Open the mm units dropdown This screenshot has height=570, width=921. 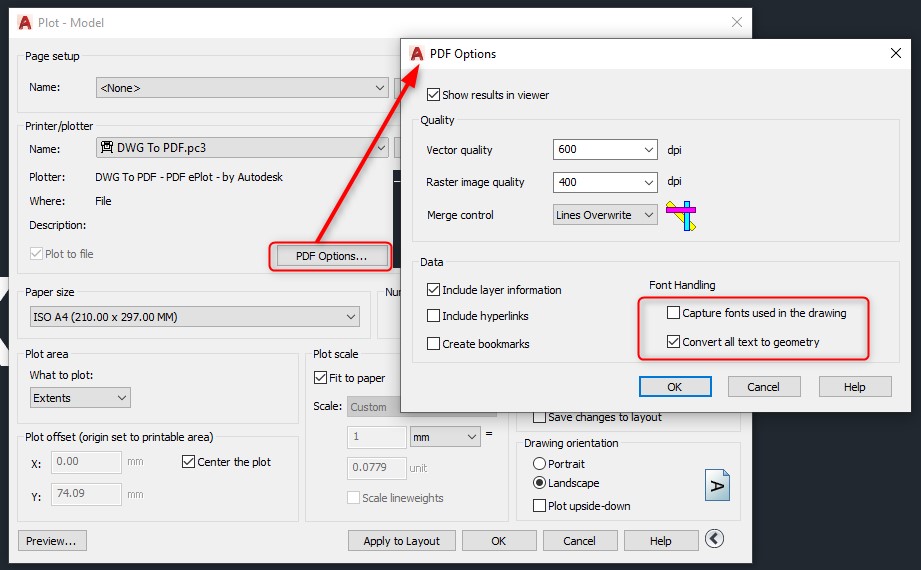pyautogui.click(x=445, y=437)
